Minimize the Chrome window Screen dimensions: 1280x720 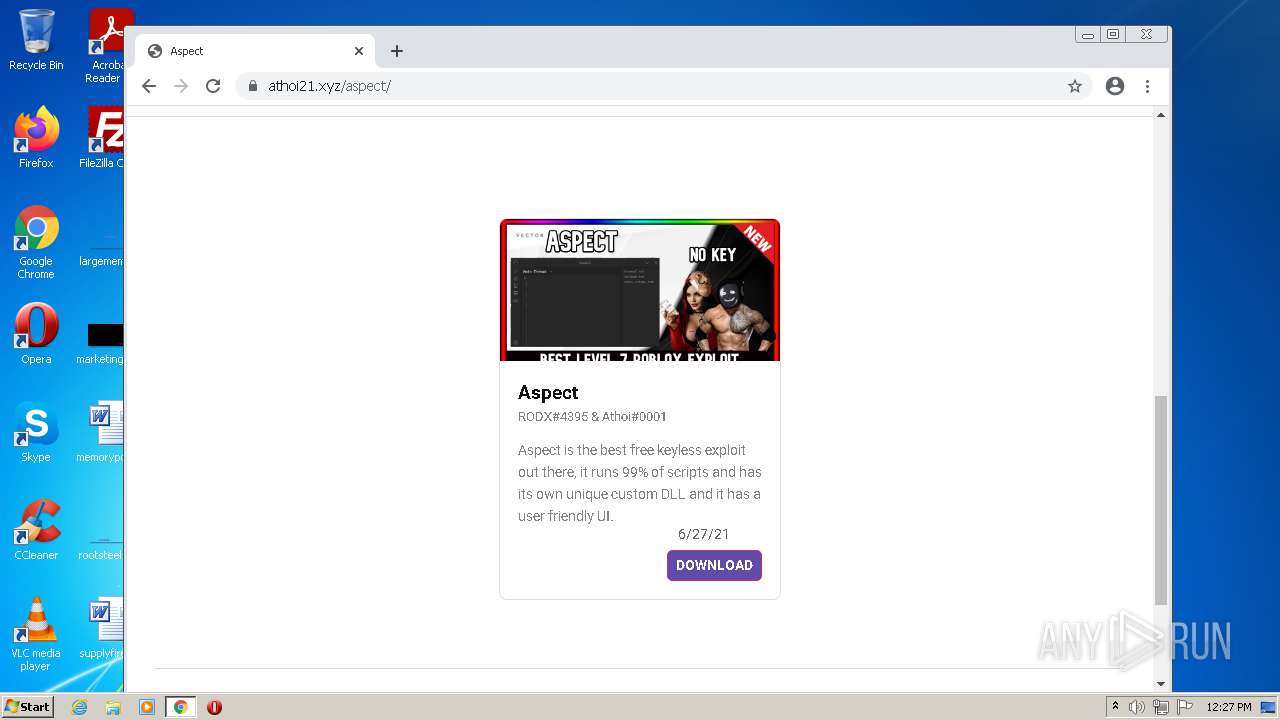pyautogui.click(x=1088, y=34)
